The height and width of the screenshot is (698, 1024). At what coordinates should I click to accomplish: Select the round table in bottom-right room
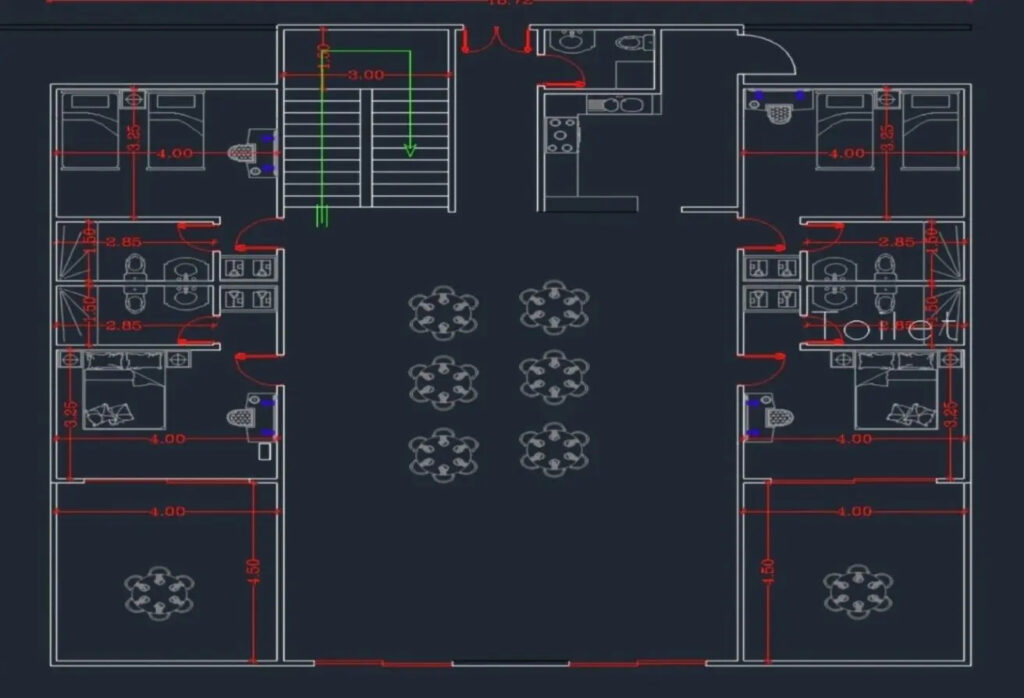pyautogui.click(x=858, y=590)
